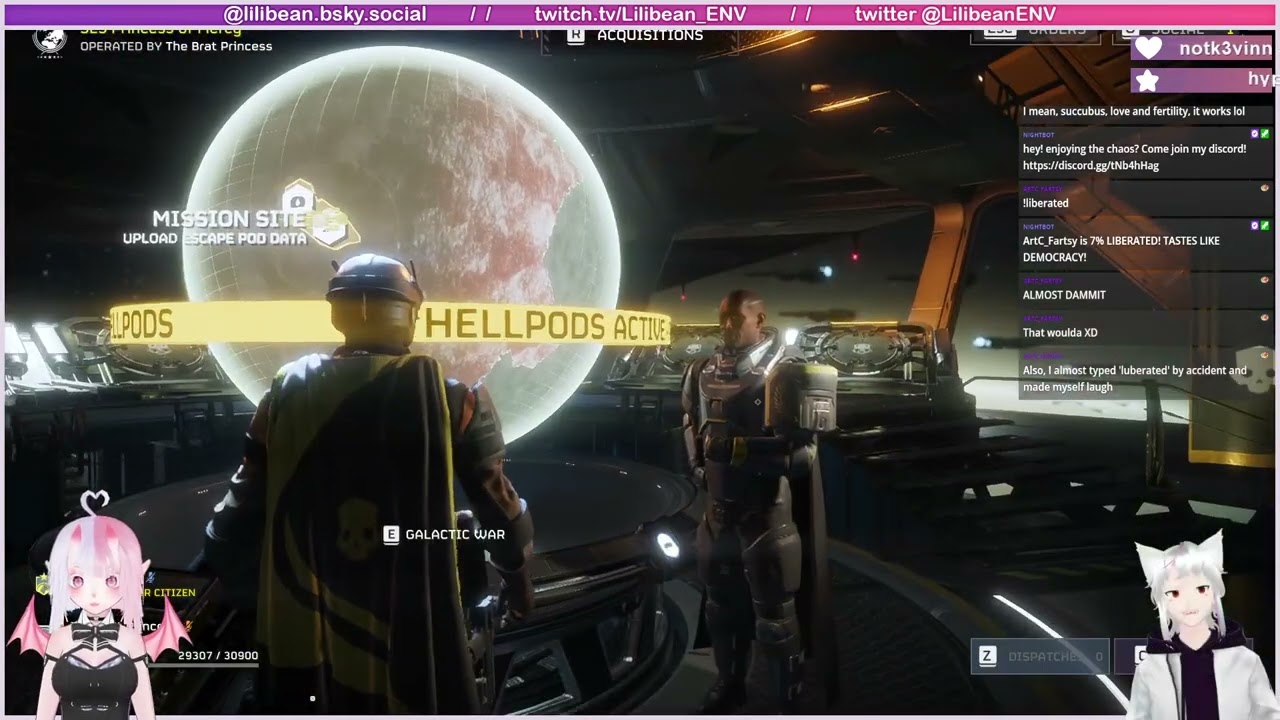1280x720 pixels.
Task: Click the succubus, love and fertility chat message
Action: (1134, 112)
